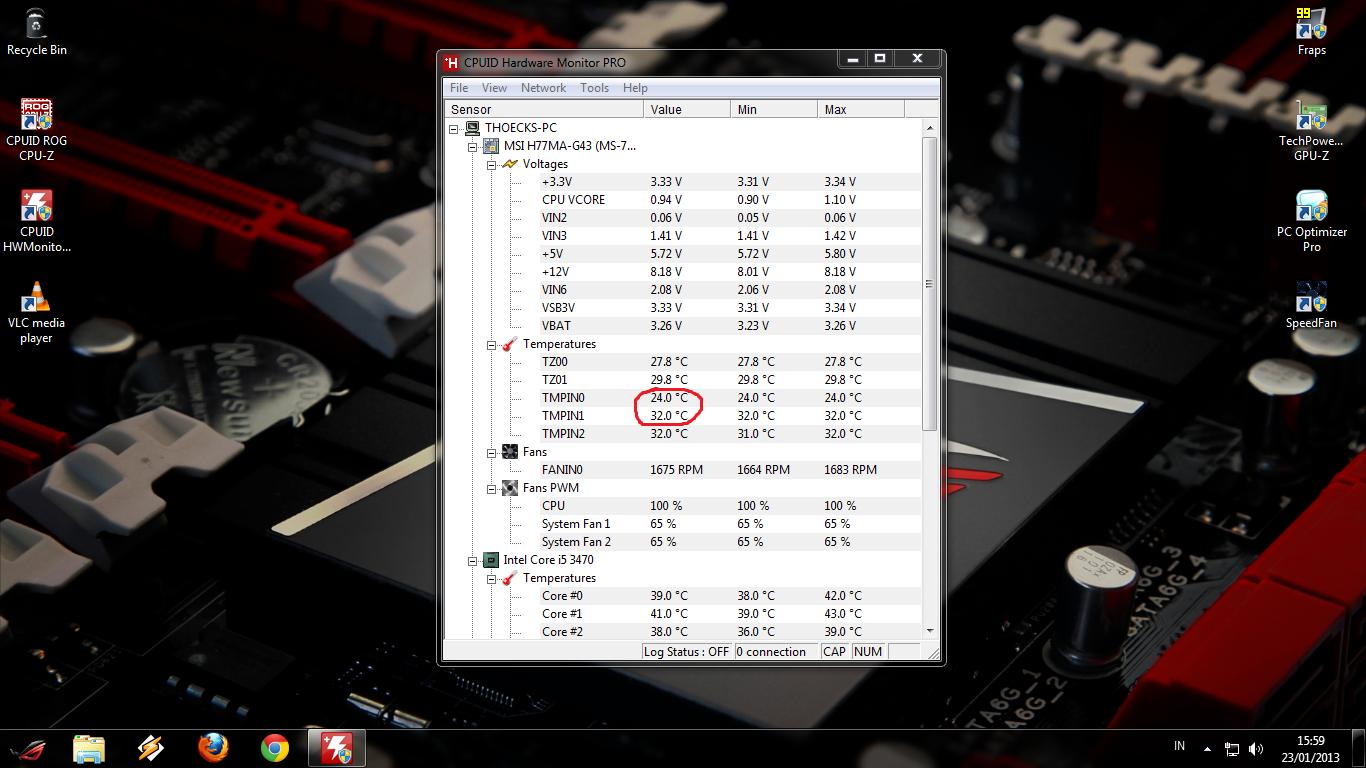The width and height of the screenshot is (1366, 768).
Task: Collapse the MSI H77MA-G43 node
Action: 472,146
